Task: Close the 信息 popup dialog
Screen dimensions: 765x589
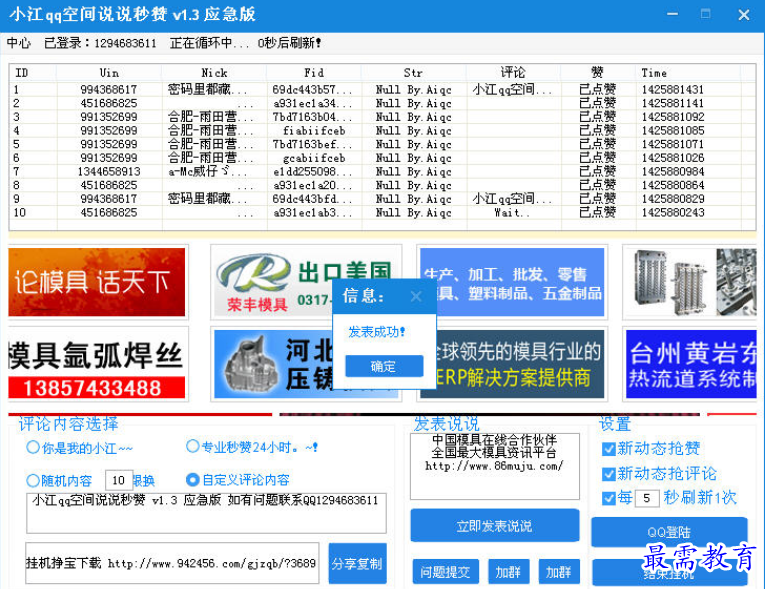Action: pos(416,296)
